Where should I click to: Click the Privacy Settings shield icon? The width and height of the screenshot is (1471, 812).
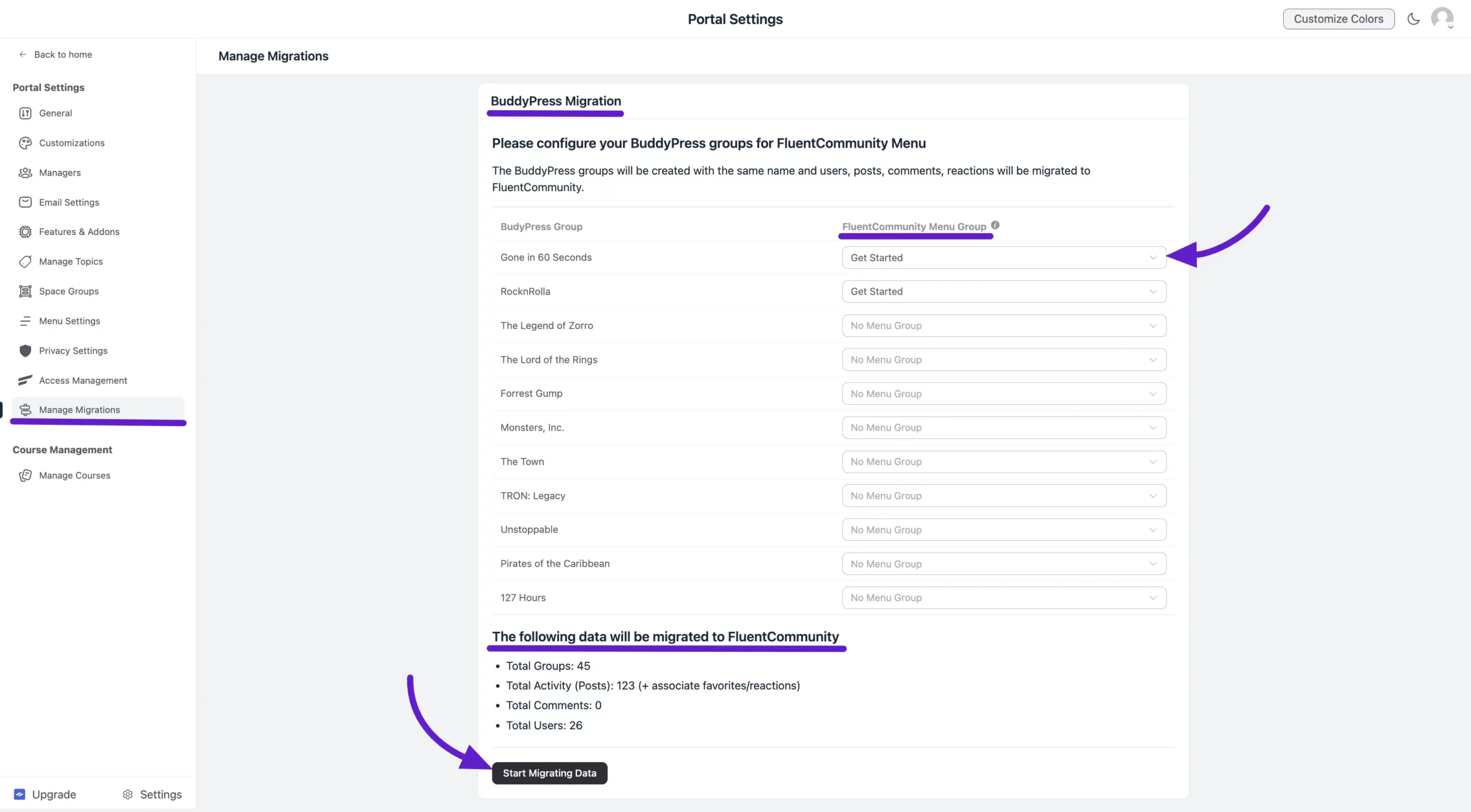[25, 351]
